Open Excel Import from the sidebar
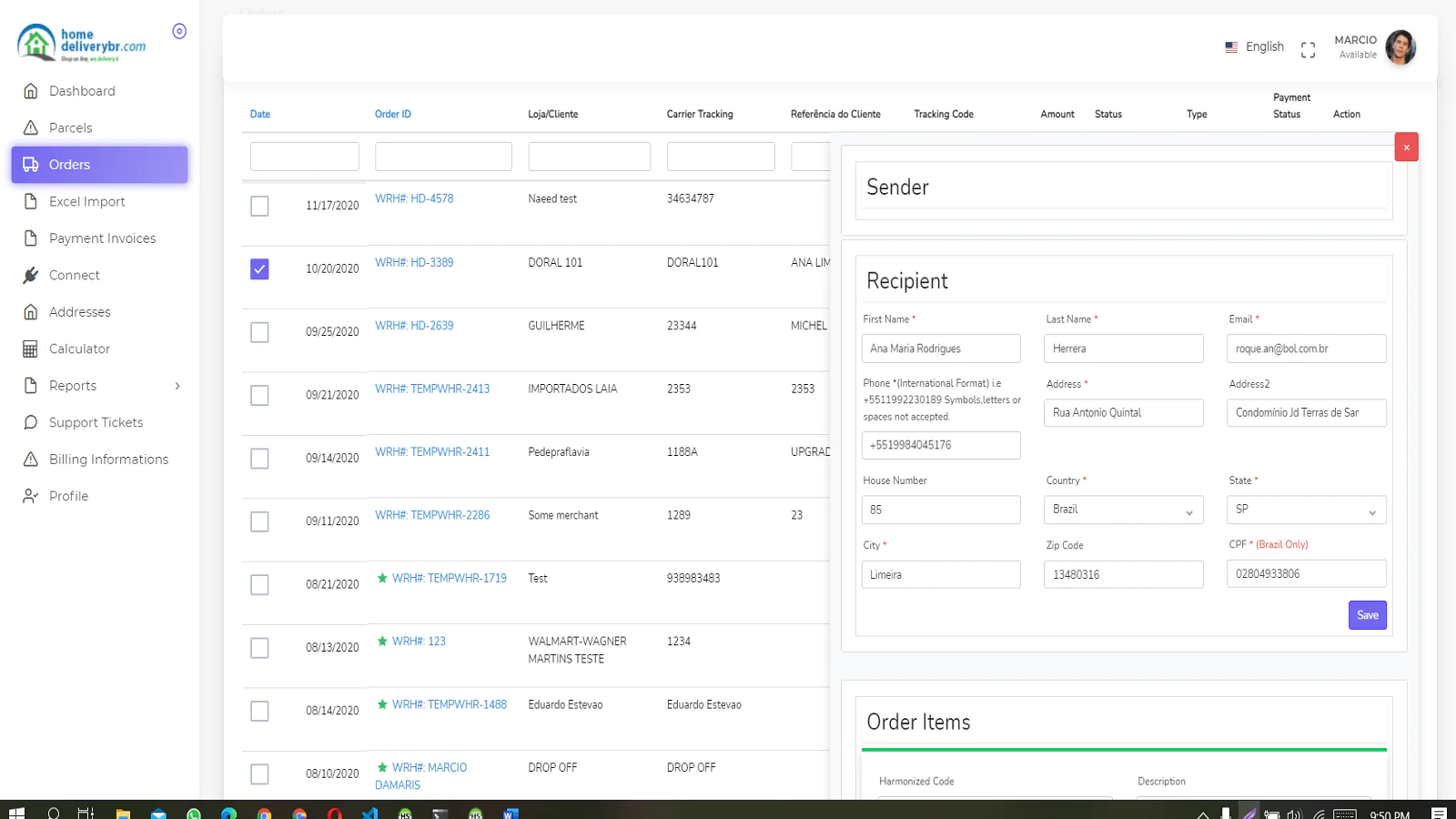Screen dimensions: 1456x819 coord(86,201)
